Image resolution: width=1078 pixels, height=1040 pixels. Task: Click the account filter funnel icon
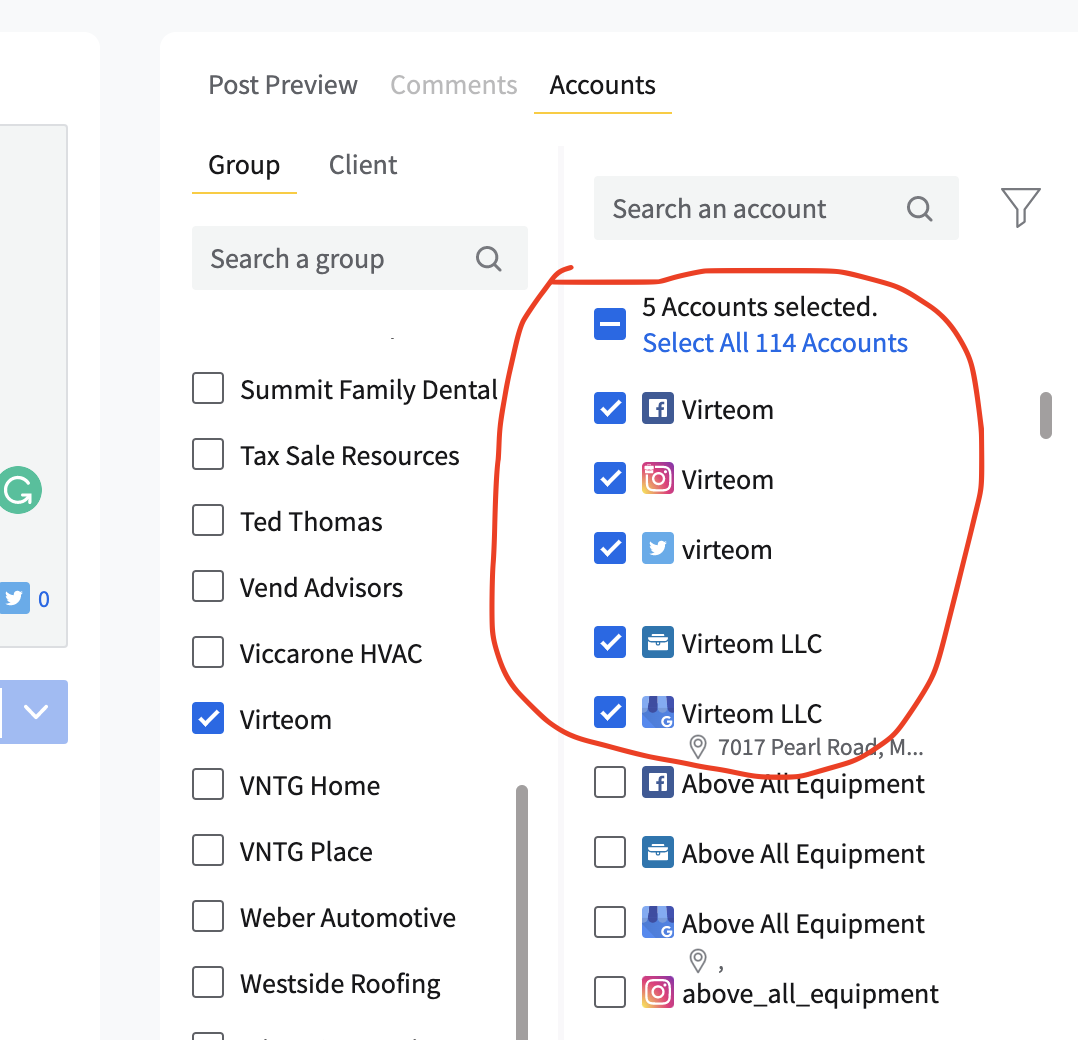pyautogui.click(x=1020, y=208)
